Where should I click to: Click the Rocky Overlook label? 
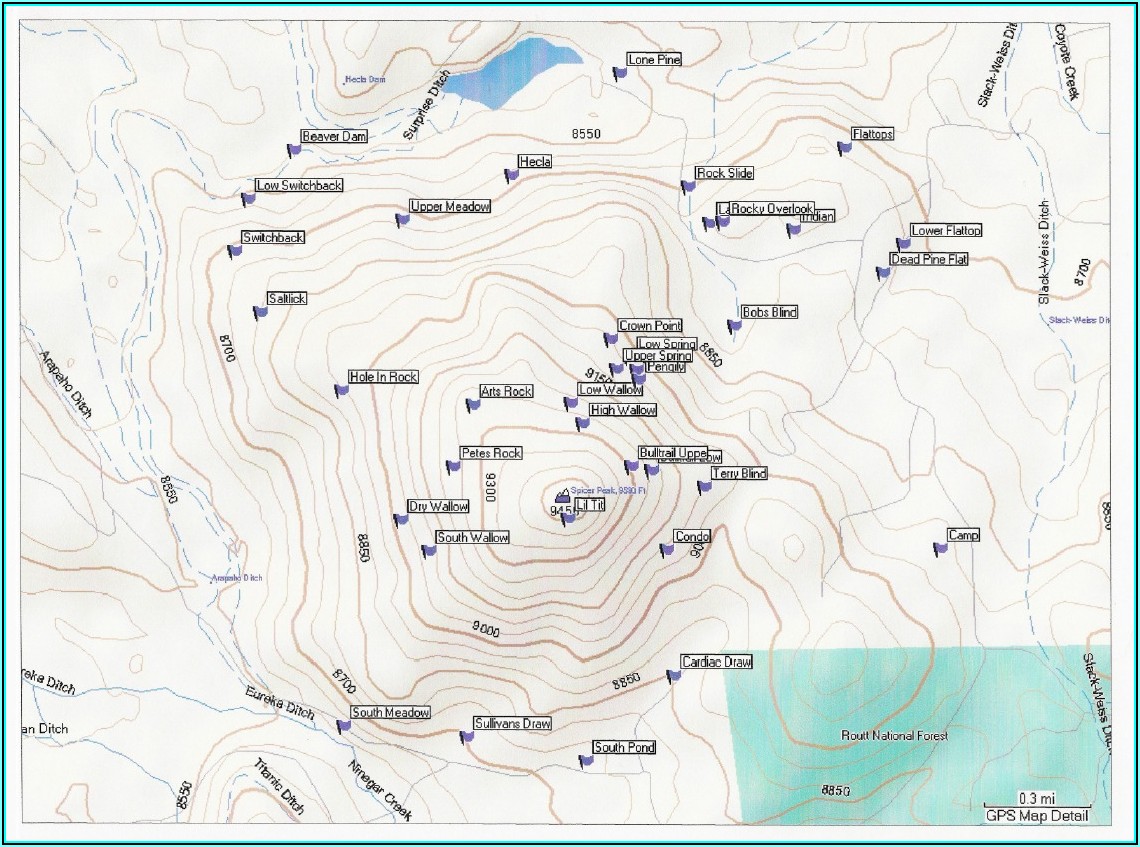coord(771,209)
